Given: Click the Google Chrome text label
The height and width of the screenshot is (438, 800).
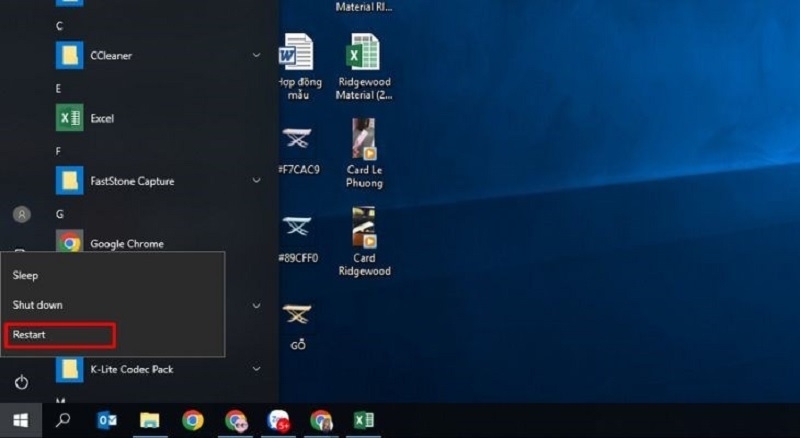Looking at the screenshot, I should click(127, 244).
